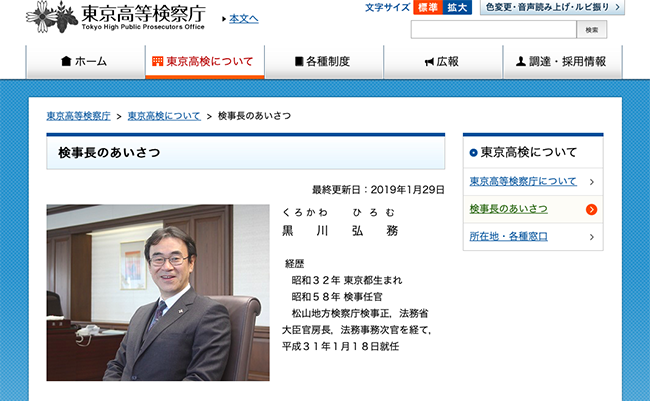Click the blue circle icon in sidebar heading

tap(473, 153)
